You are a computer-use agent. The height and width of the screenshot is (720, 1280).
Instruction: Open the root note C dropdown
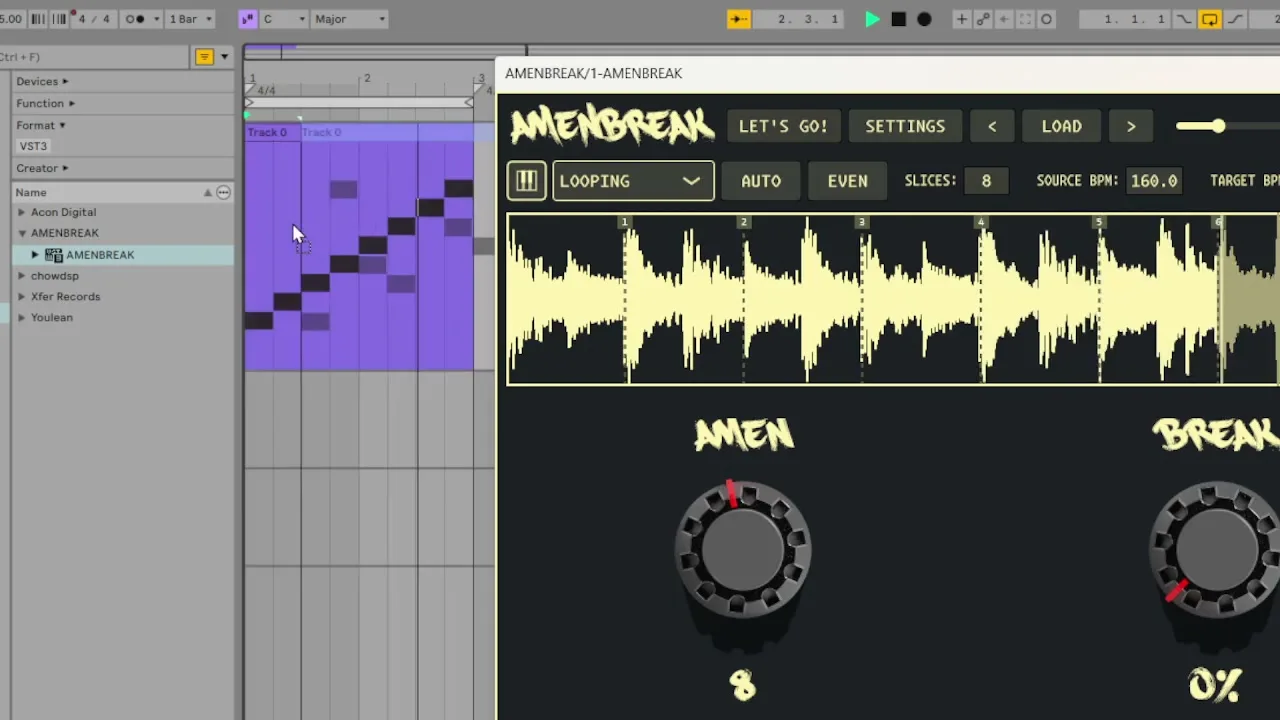283,19
